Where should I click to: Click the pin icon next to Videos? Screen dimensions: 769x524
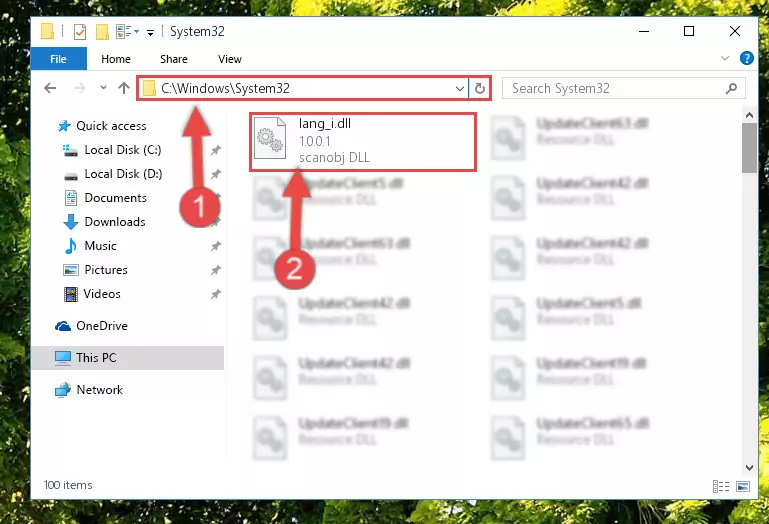tap(215, 294)
